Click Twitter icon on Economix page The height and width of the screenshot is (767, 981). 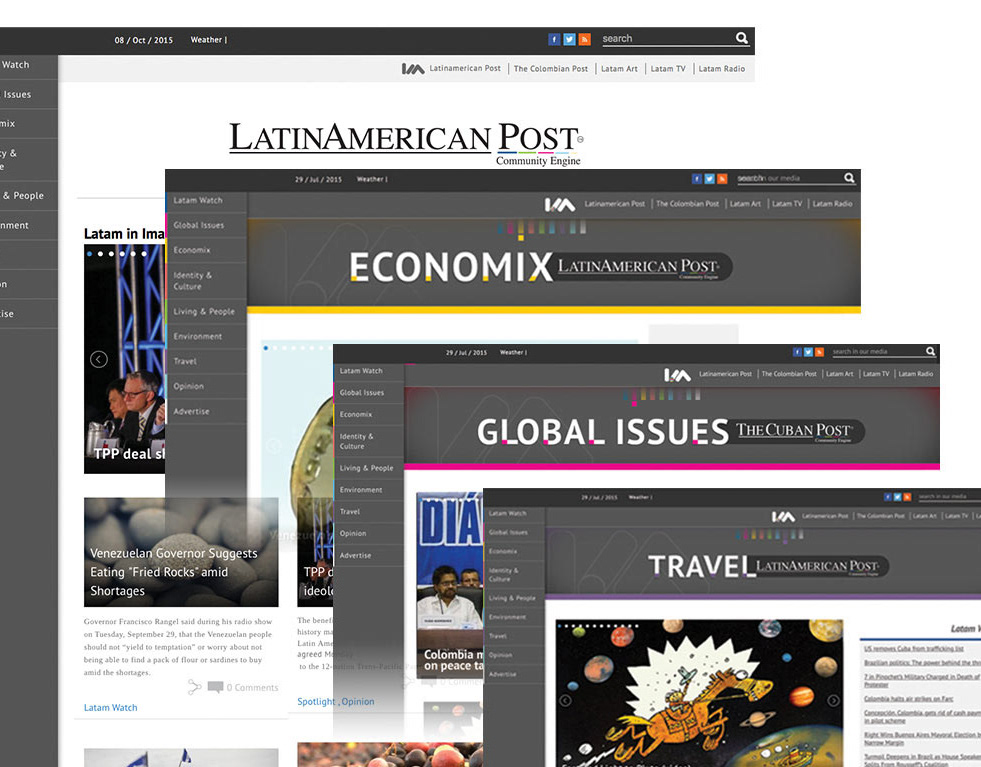(709, 179)
